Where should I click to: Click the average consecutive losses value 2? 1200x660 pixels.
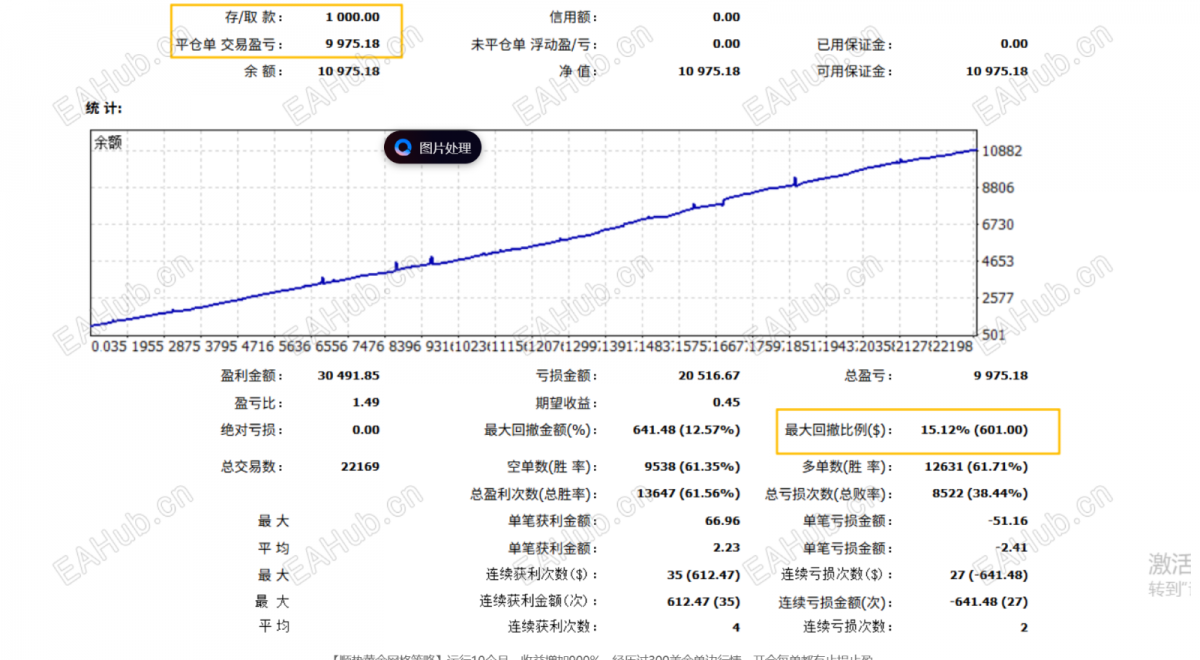click(1023, 627)
